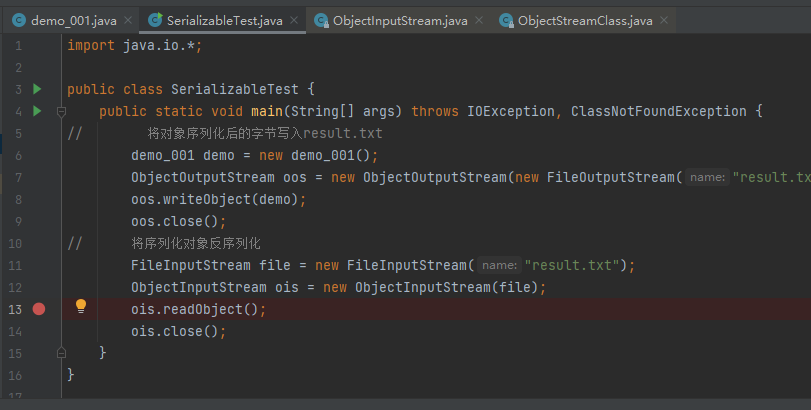Click the yellow lightbulb intention icon
Viewport: 811px width, 410px height.
pos(81,306)
